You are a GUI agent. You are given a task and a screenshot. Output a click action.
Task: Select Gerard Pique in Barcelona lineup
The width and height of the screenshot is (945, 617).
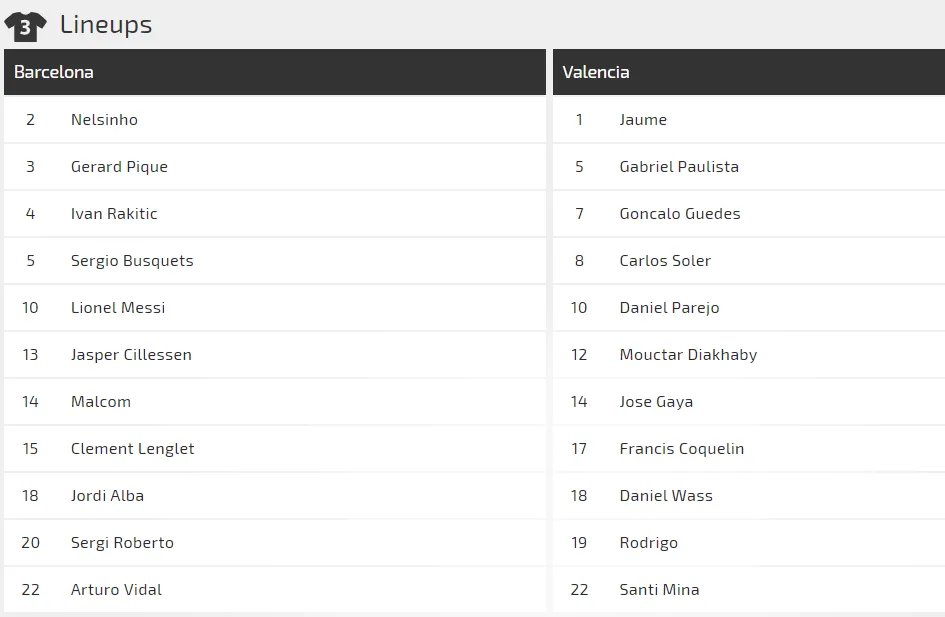click(119, 167)
